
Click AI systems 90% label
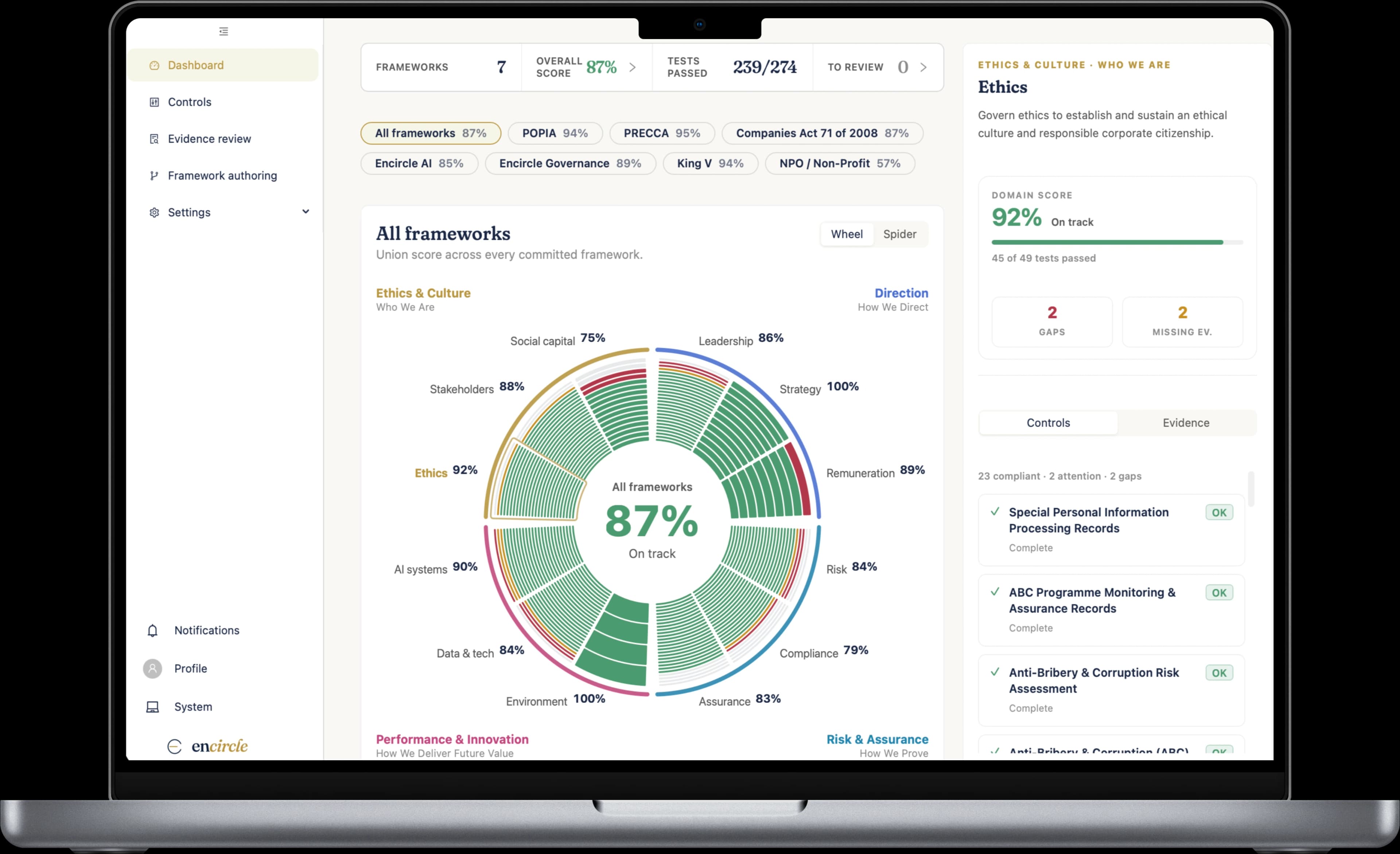436,568
